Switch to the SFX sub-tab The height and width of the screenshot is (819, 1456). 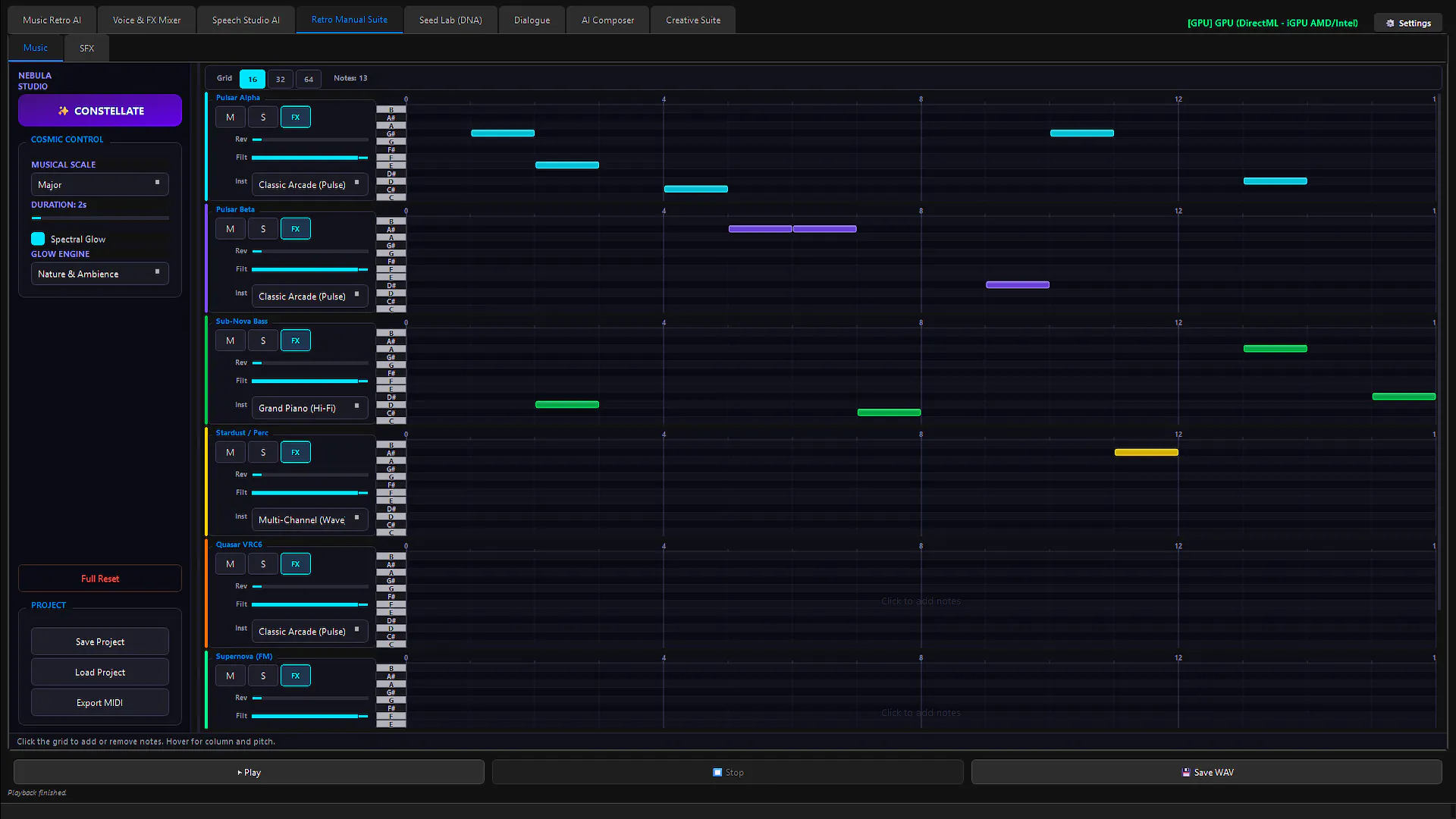[86, 49]
